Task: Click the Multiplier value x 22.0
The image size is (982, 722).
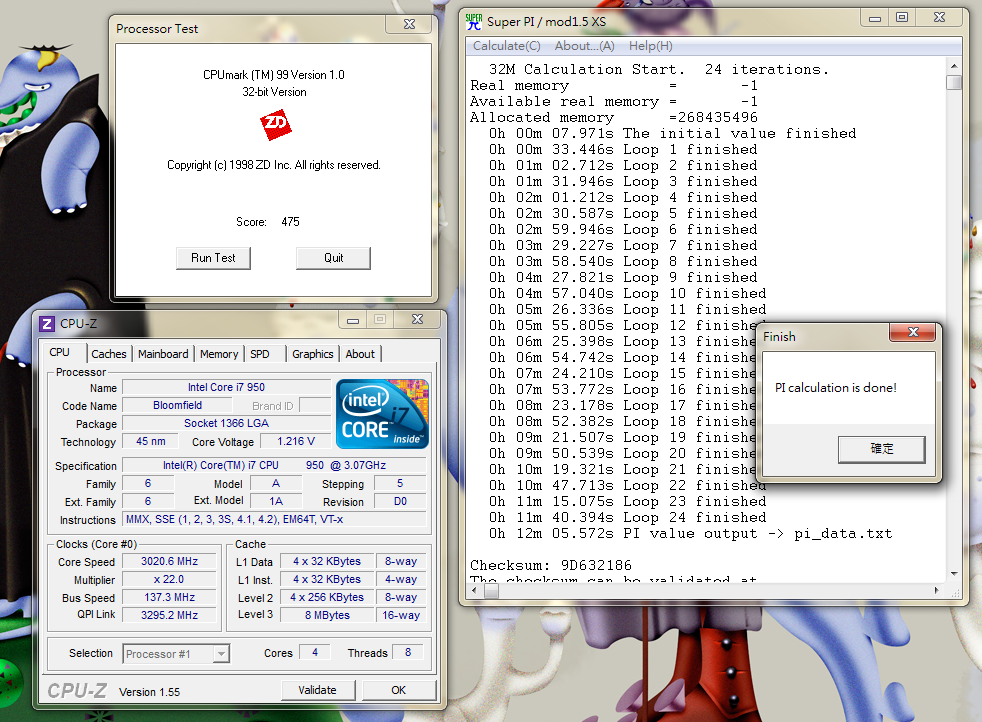Action: tap(169, 580)
